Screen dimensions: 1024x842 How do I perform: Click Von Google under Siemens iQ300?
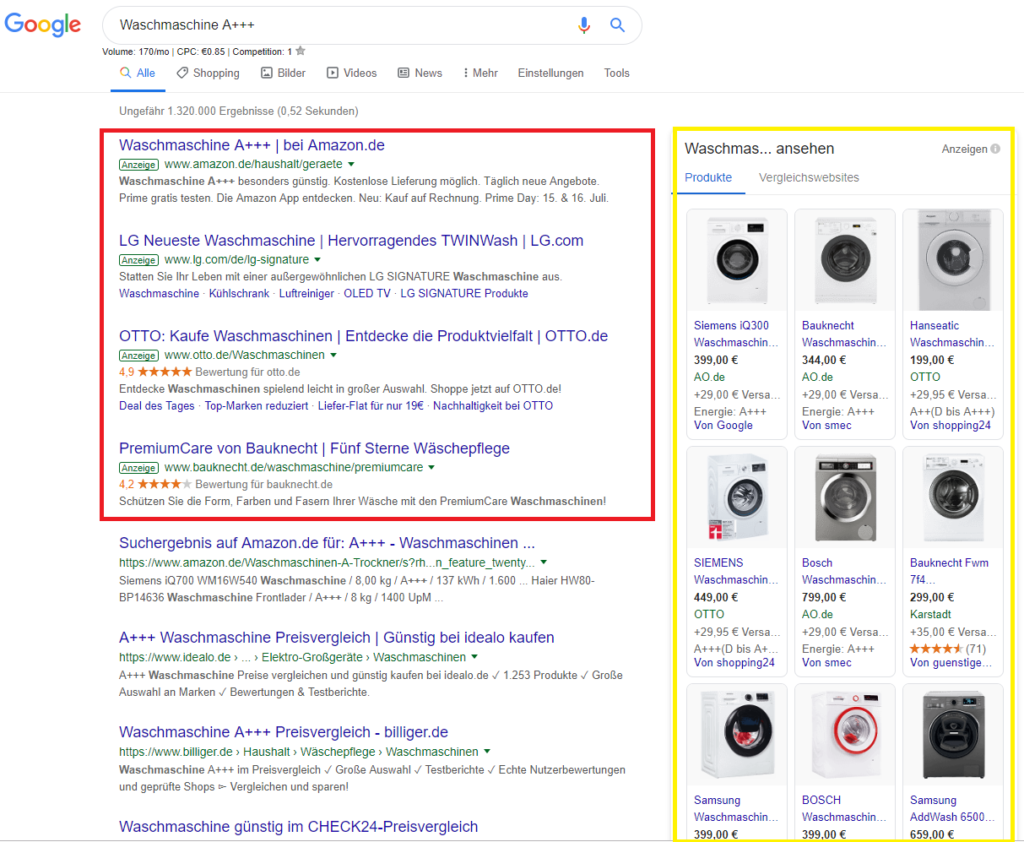click(723, 425)
